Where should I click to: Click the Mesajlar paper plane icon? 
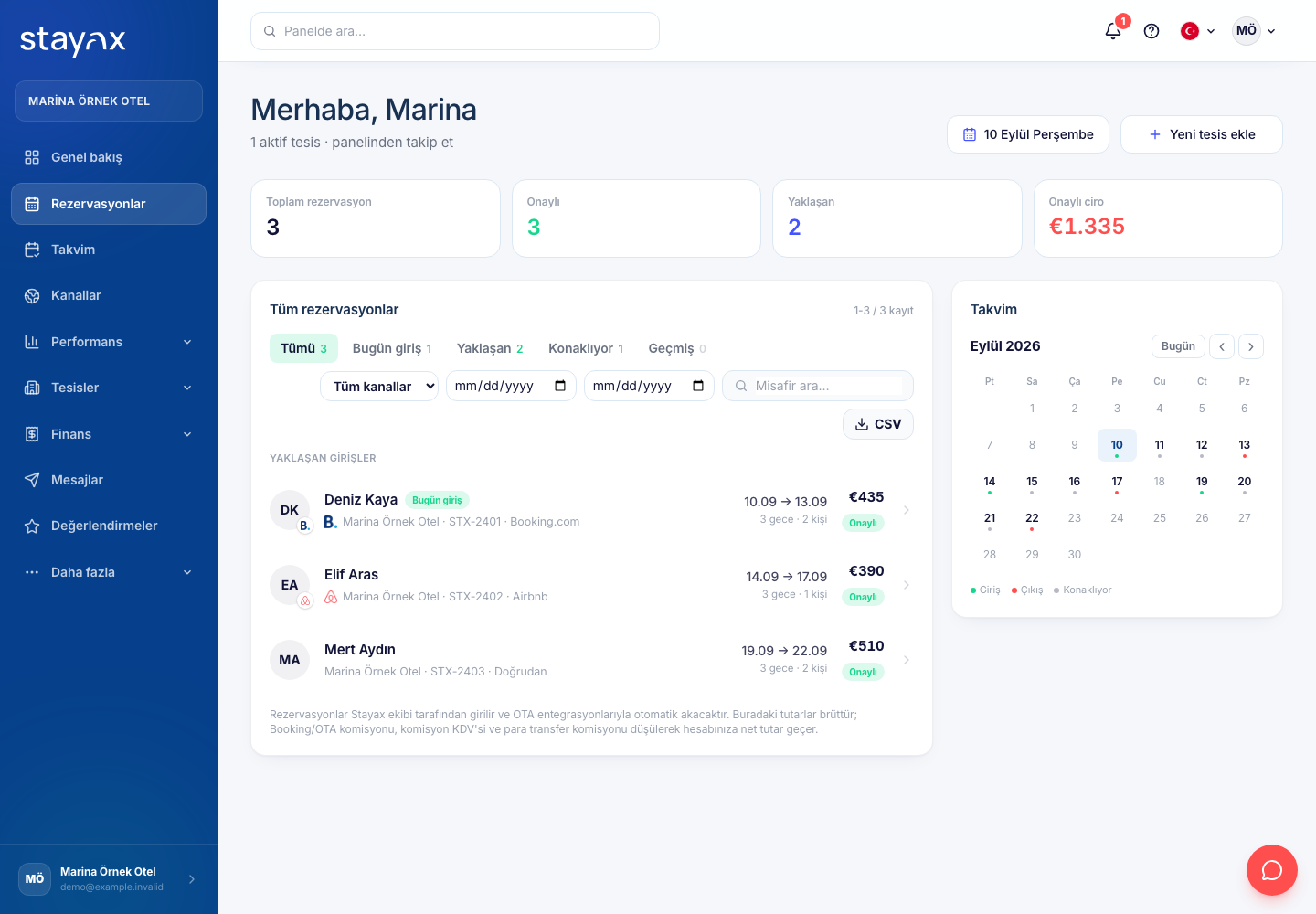(x=32, y=480)
